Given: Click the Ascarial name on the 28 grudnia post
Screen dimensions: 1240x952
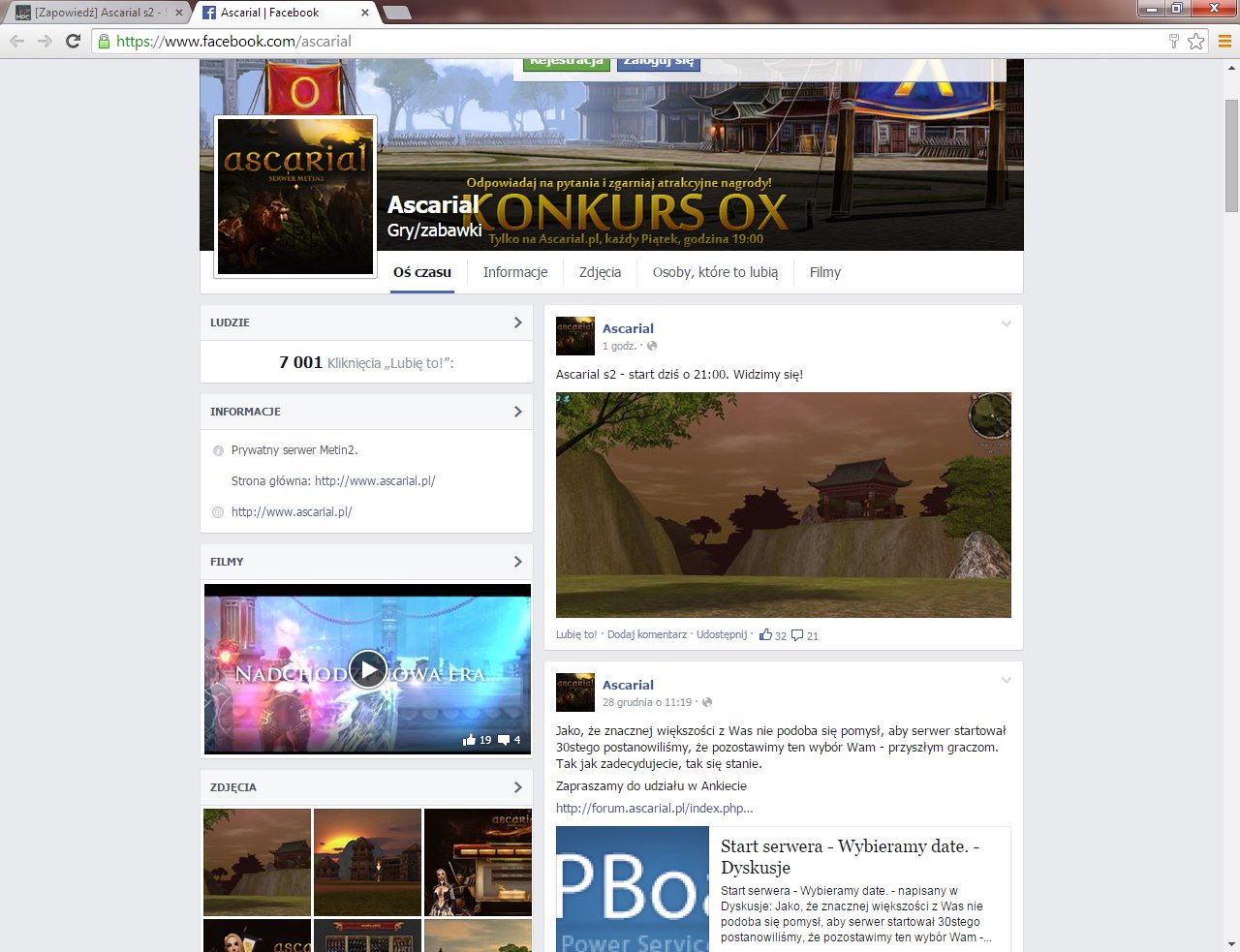Looking at the screenshot, I should [x=628, y=685].
